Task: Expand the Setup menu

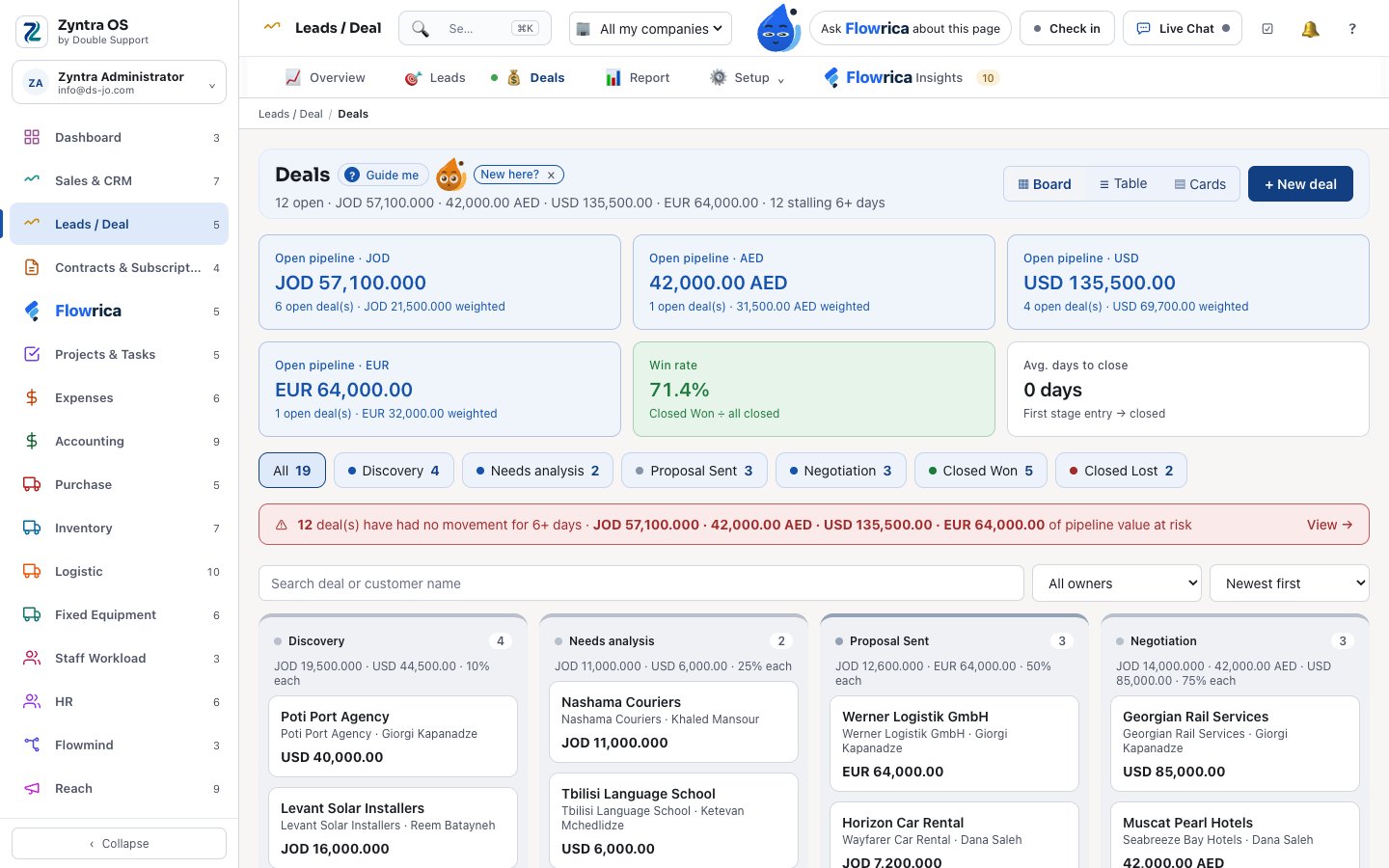Action: coord(748,78)
